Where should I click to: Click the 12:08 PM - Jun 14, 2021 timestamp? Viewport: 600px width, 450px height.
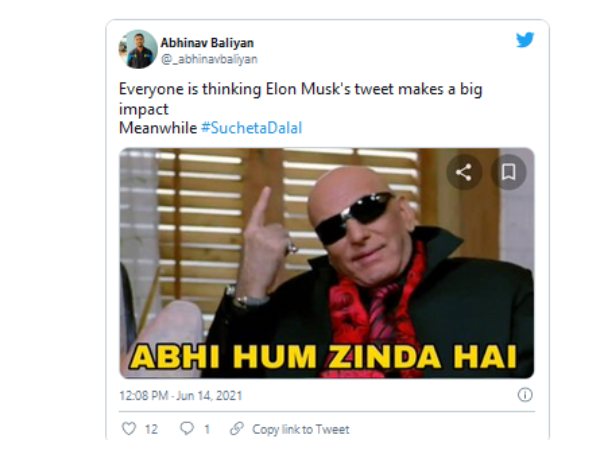(x=180, y=395)
